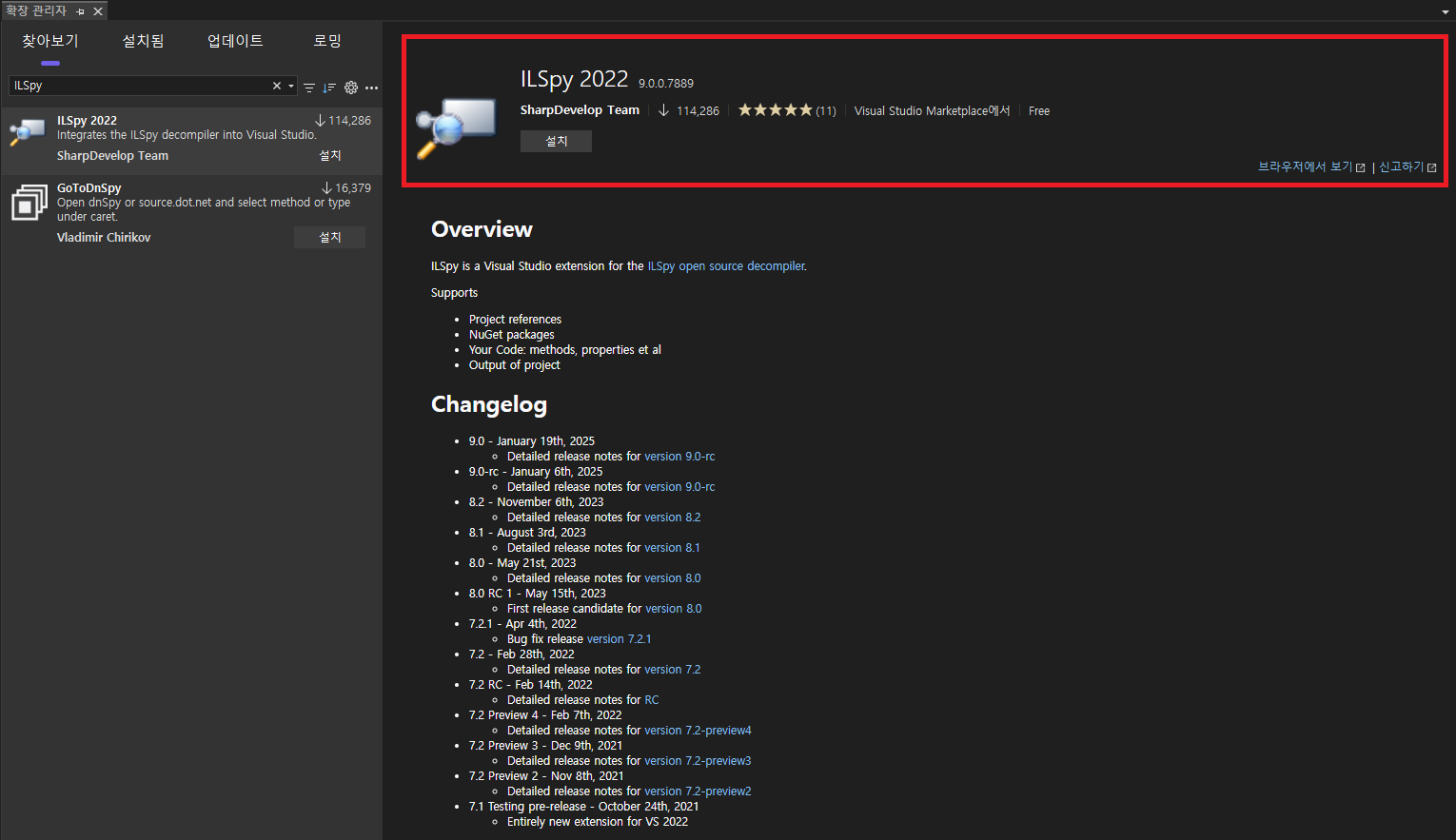Switch to the 설치됨 tab
Image resolution: width=1456 pixels, height=840 pixels.
pos(144,41)
